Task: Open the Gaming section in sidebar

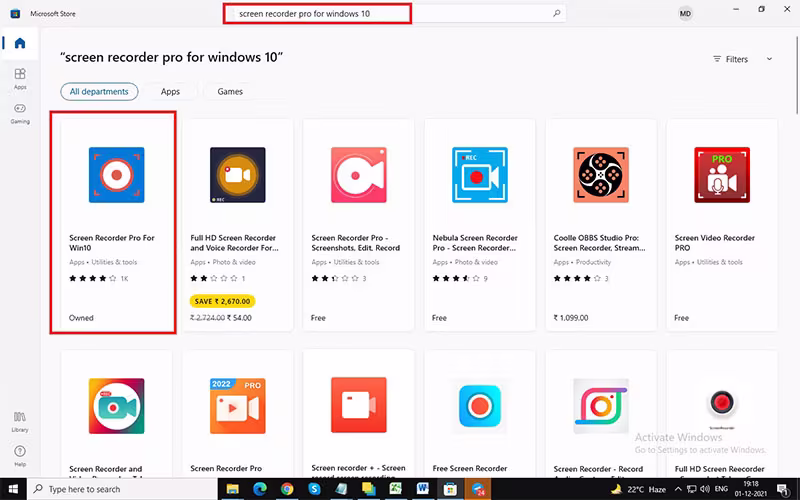Action: [x=20, y=113]
